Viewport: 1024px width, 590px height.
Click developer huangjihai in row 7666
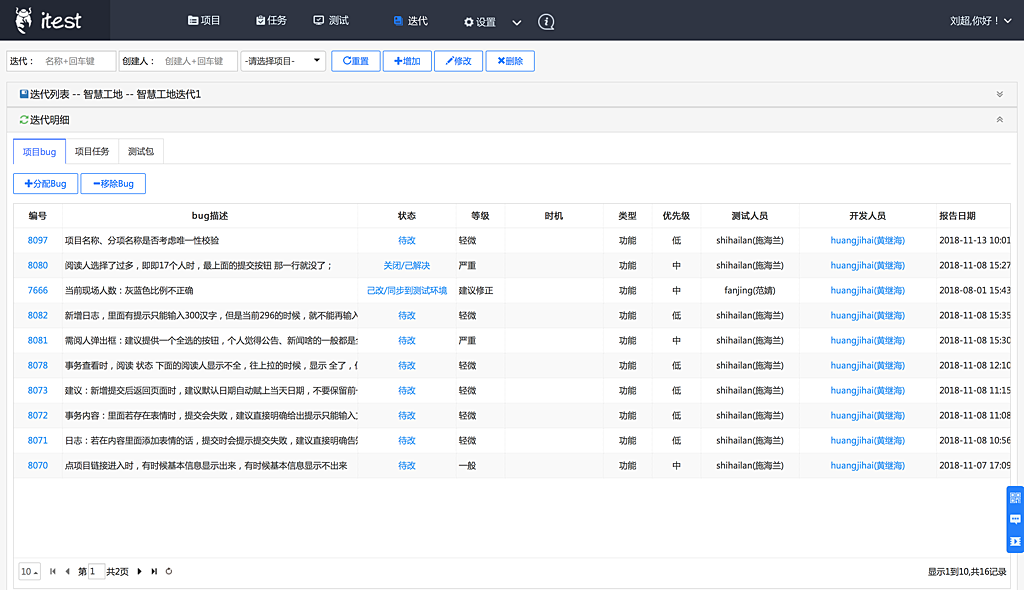pyautogui.click(x=867, y=290)
